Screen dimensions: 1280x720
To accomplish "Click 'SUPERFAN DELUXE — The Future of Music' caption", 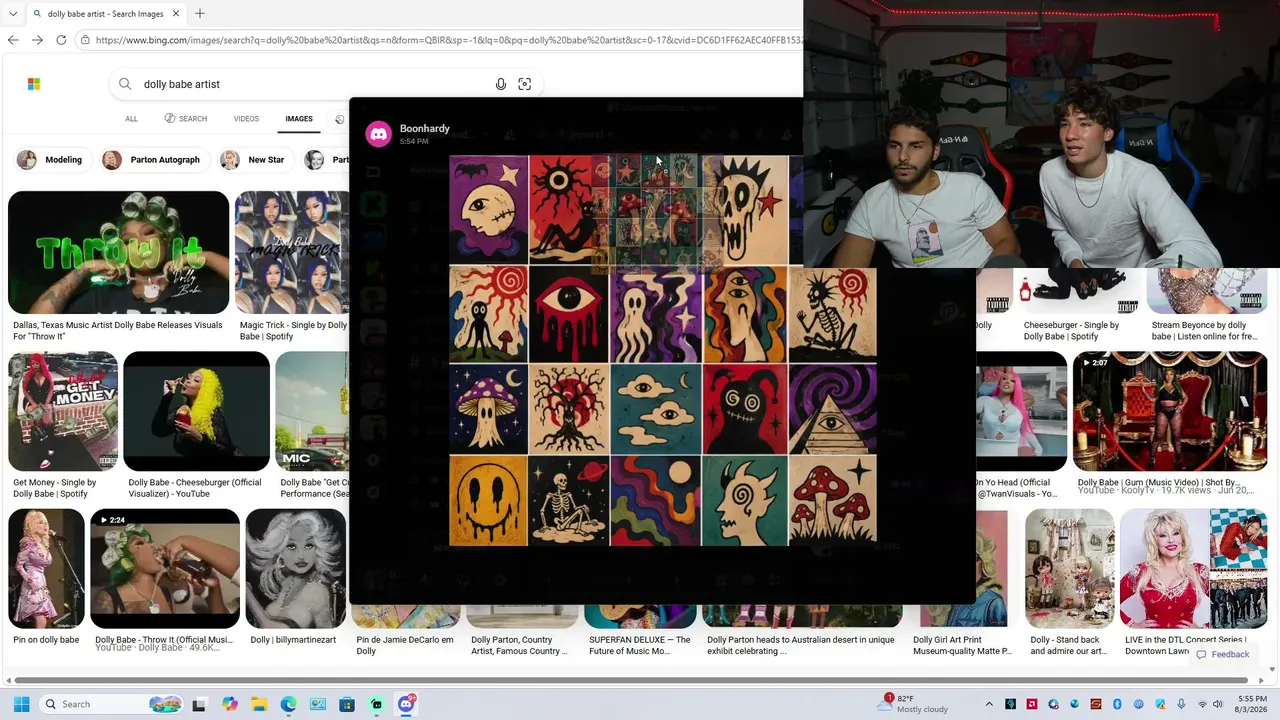I will 640,645.
